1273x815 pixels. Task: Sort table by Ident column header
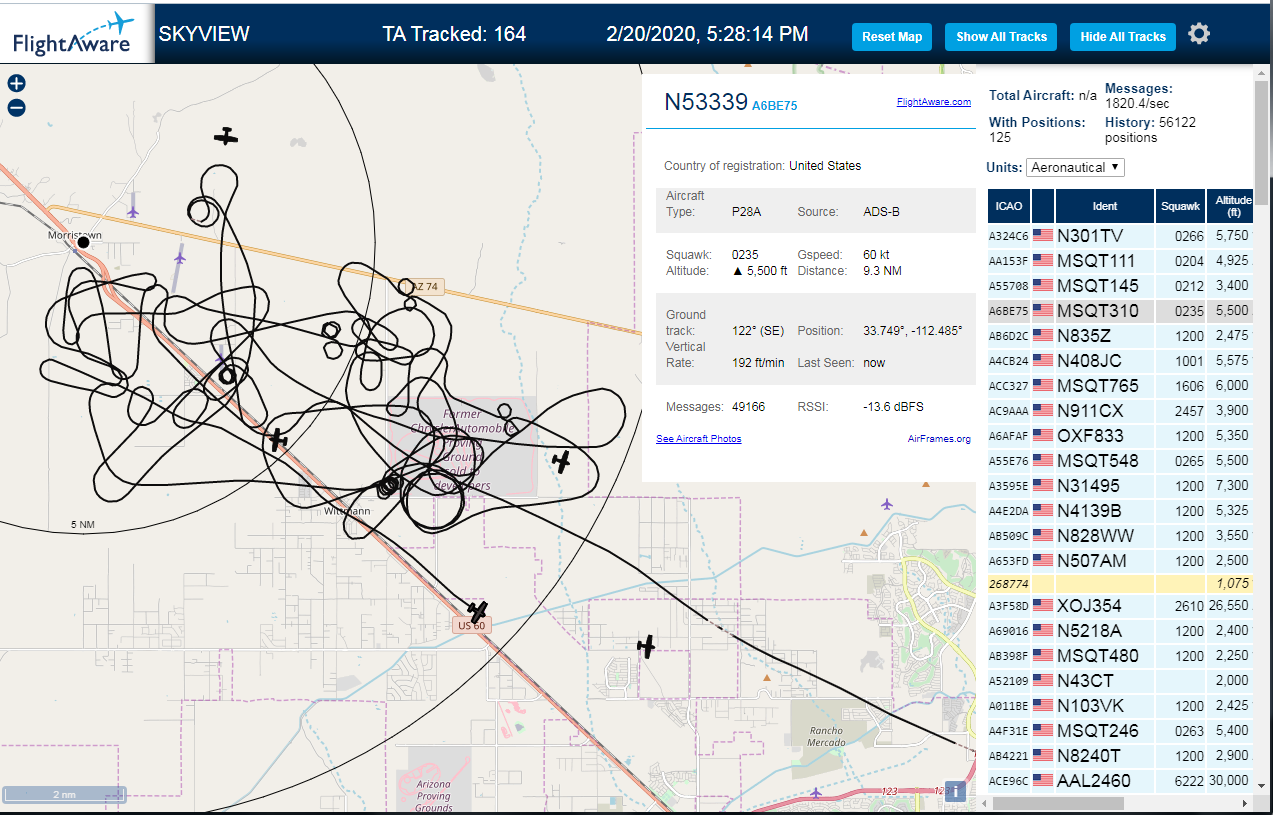(x=1105, y=206)
